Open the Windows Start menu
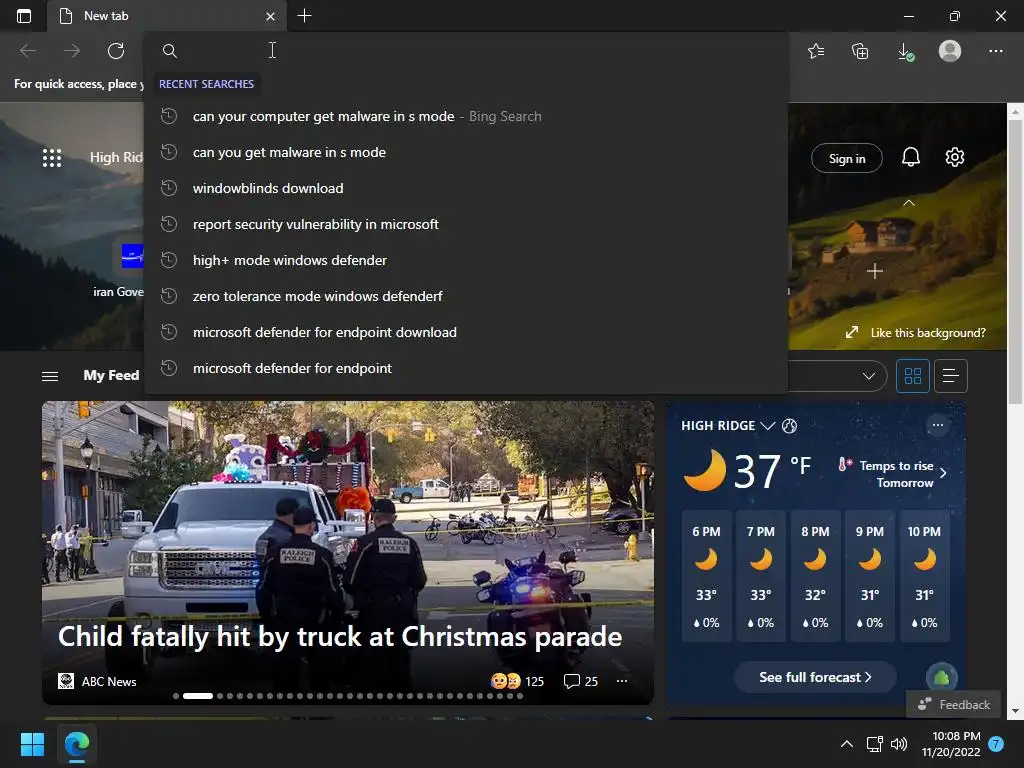Screen dimensions: 1024x768 point(31,744)
